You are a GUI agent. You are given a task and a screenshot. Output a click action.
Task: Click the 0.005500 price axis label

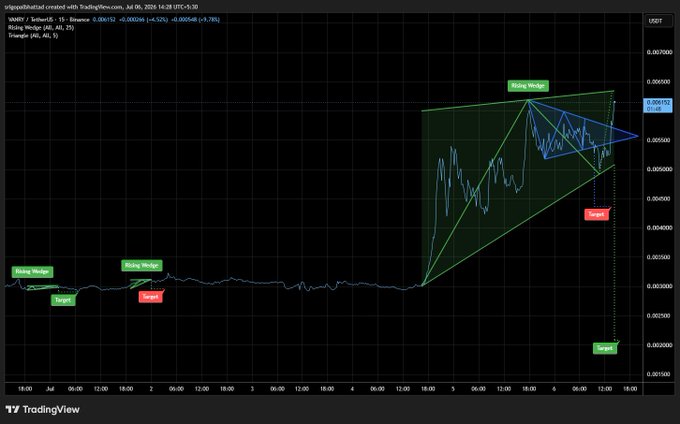tap(659, 140)
